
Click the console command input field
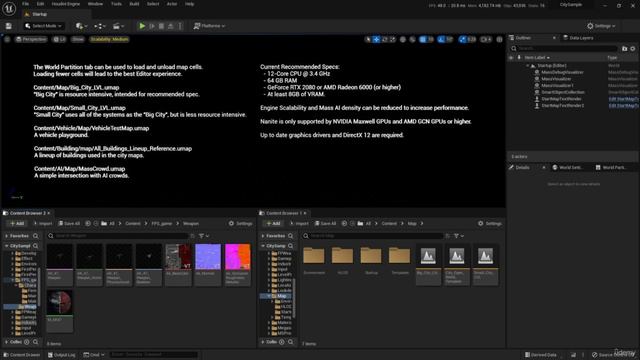[154, 355]
